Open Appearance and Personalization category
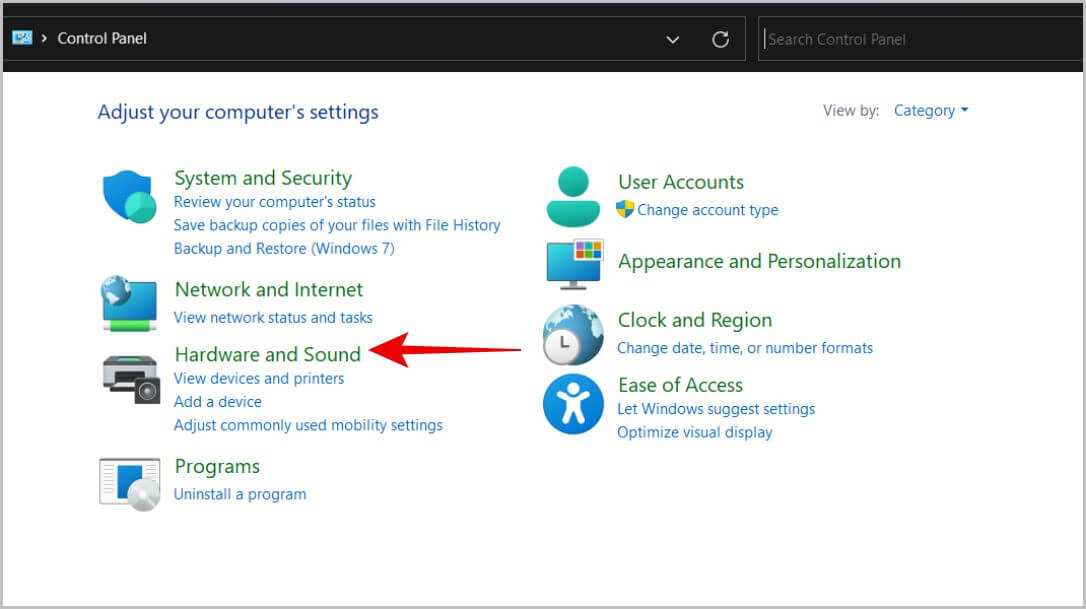Image resolution: width=1086 pixels, height=609 pixels. [x=759, y=261]
